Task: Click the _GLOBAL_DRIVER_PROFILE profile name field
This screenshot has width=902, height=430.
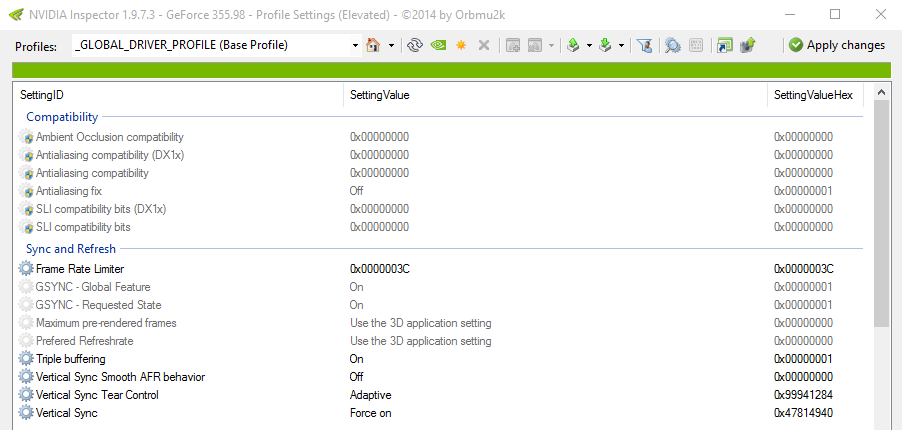Action: [x=211, y=45]
